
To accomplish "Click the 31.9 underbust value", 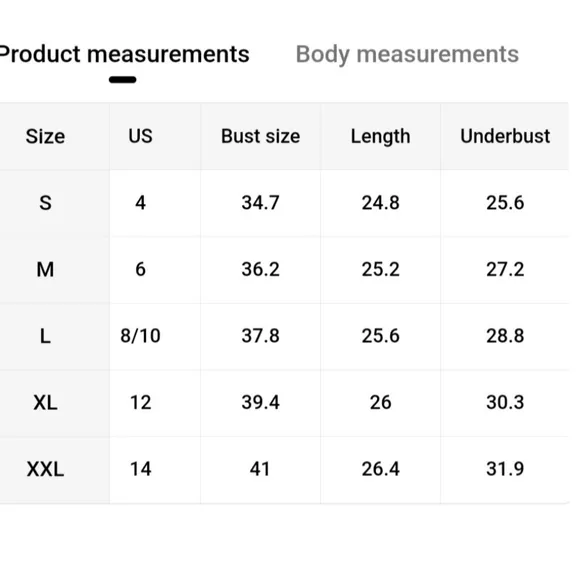I will pos(505,469).
